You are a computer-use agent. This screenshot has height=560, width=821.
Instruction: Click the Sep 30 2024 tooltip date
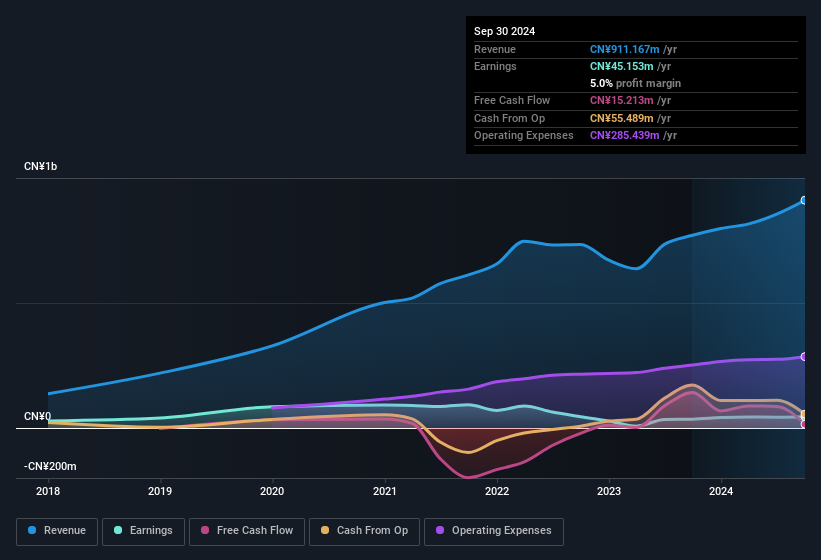click(x=504, y=31)
